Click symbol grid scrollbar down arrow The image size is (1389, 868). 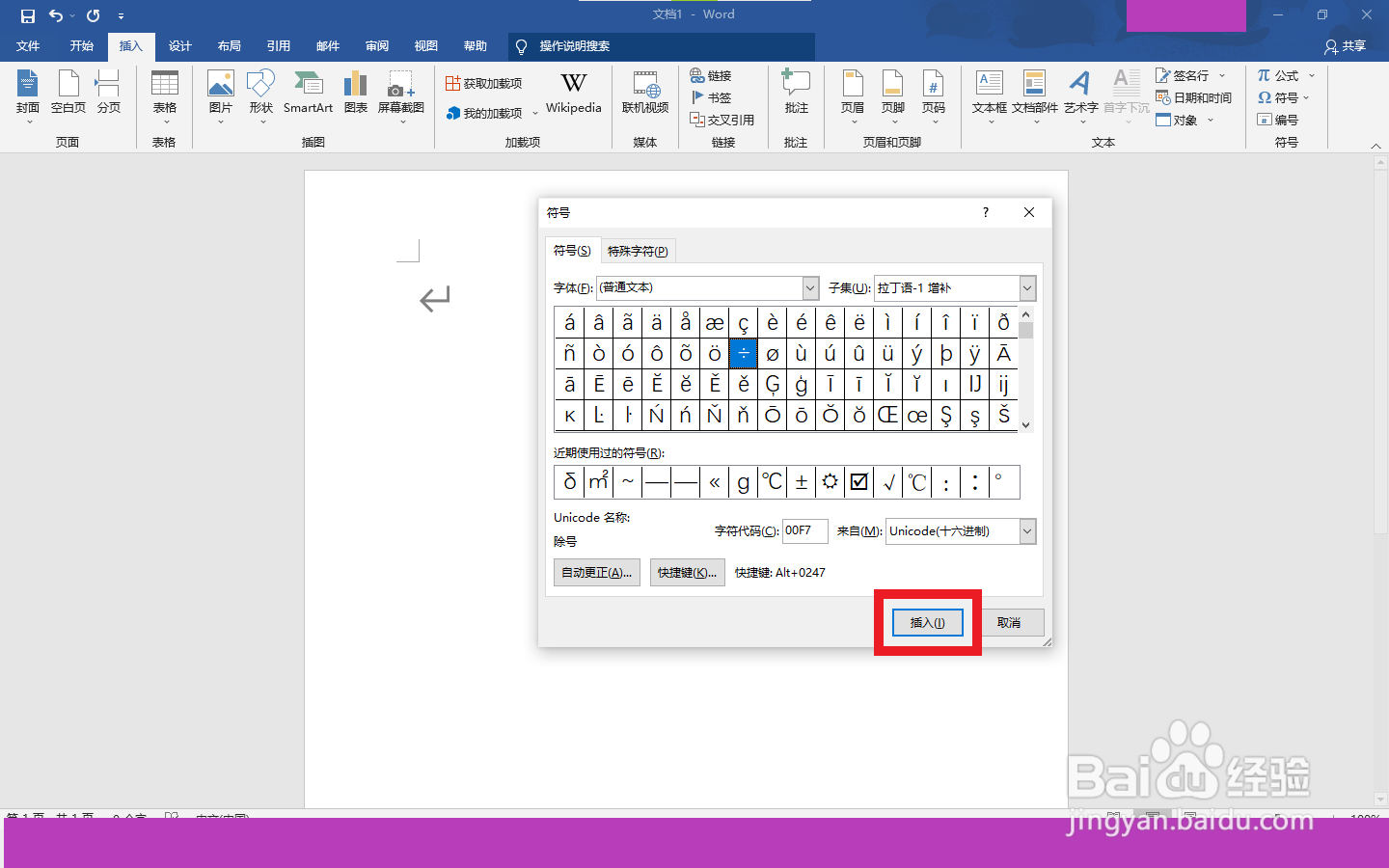[1025, 424]
